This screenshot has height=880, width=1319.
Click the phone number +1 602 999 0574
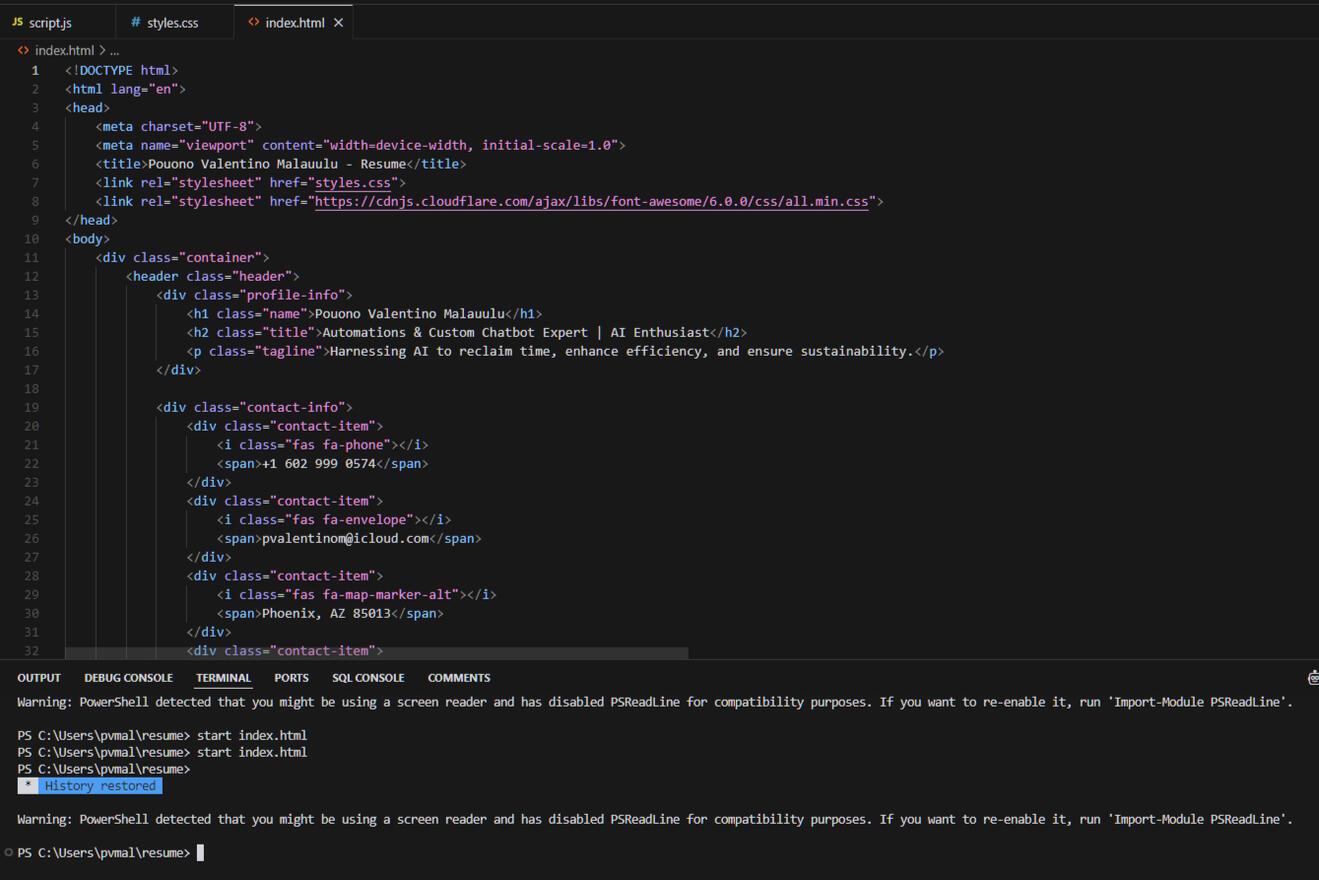click(319, 464)
